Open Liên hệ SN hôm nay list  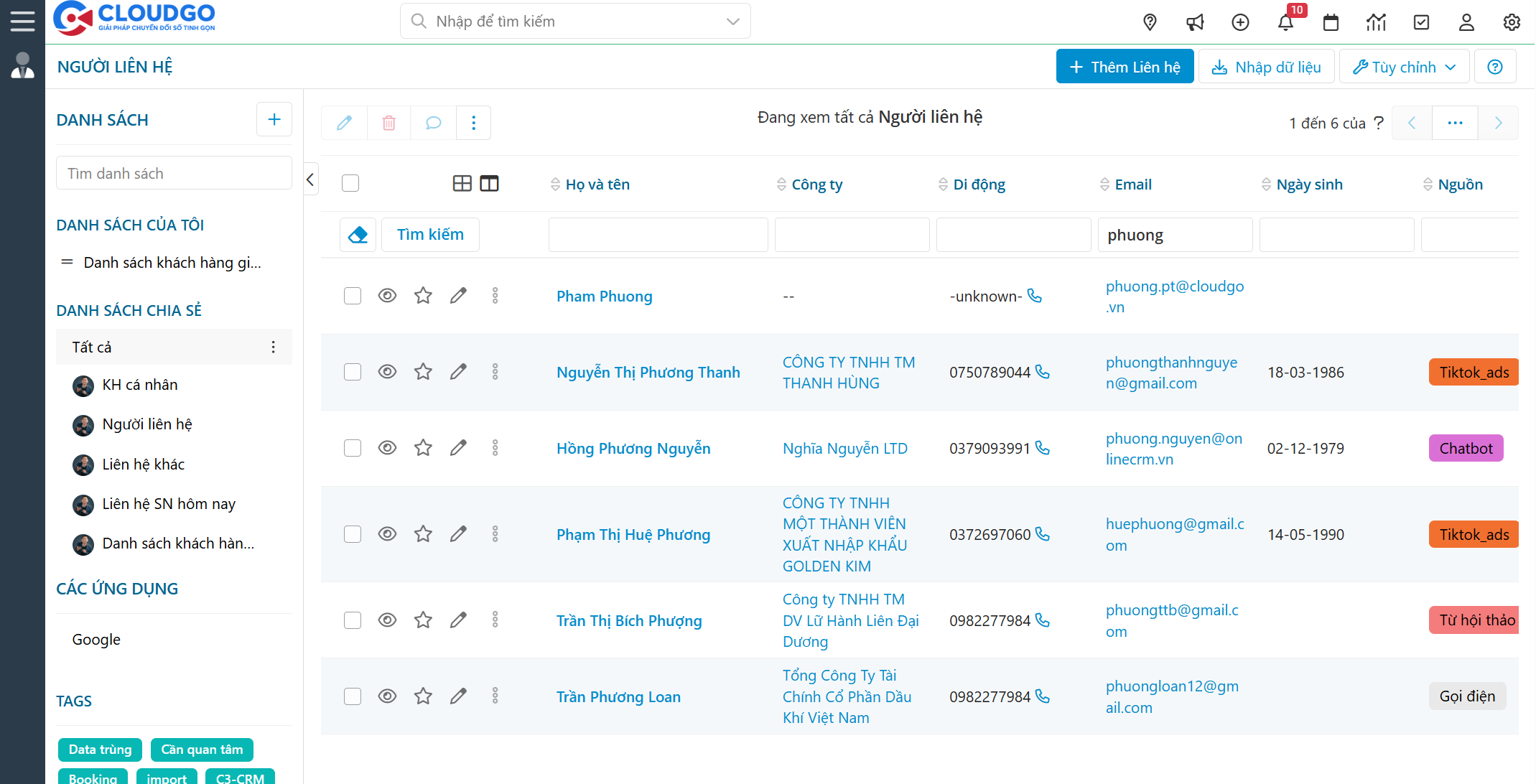(169, 504)
